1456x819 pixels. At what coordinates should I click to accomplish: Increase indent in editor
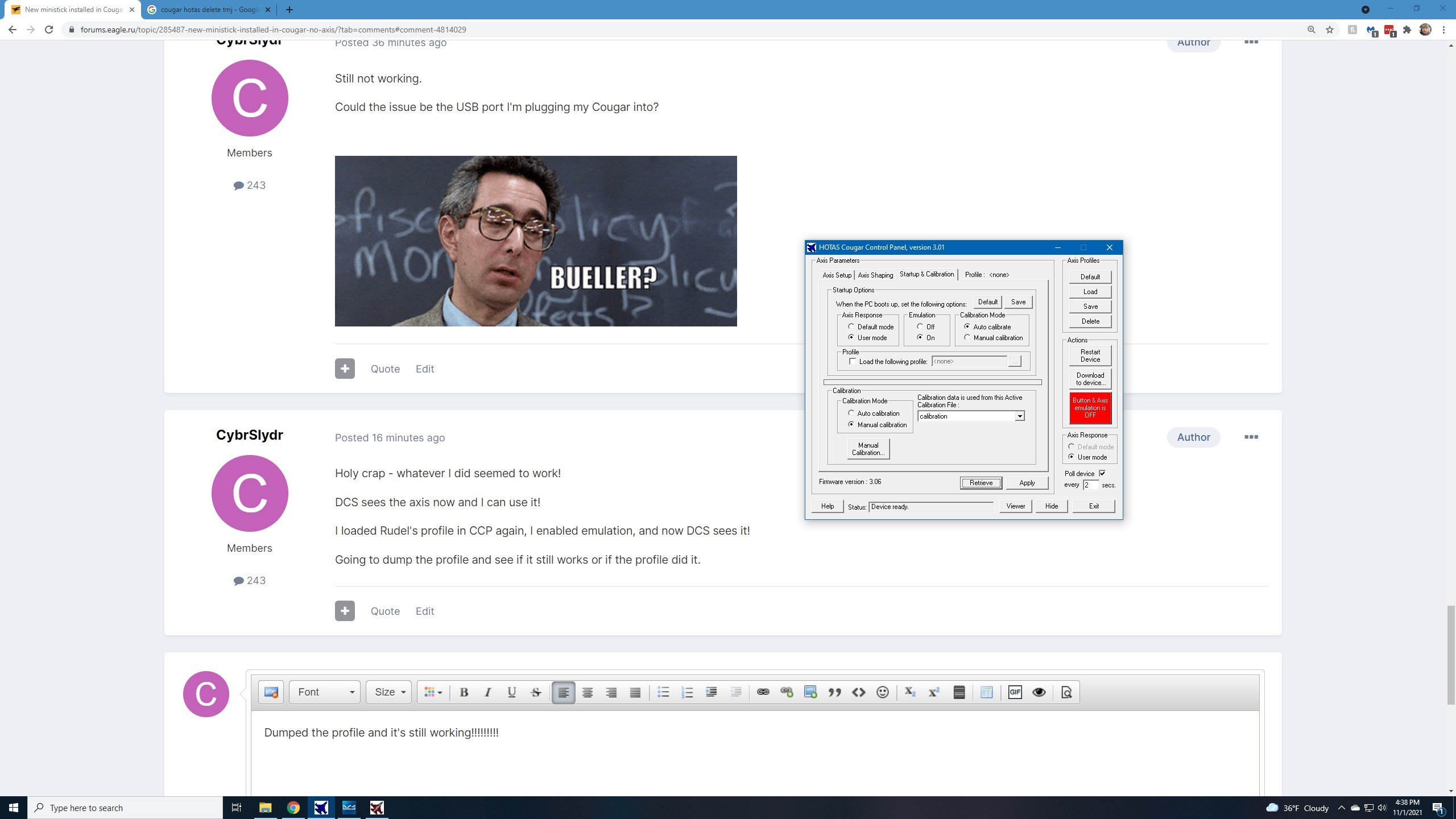point(711,692)
